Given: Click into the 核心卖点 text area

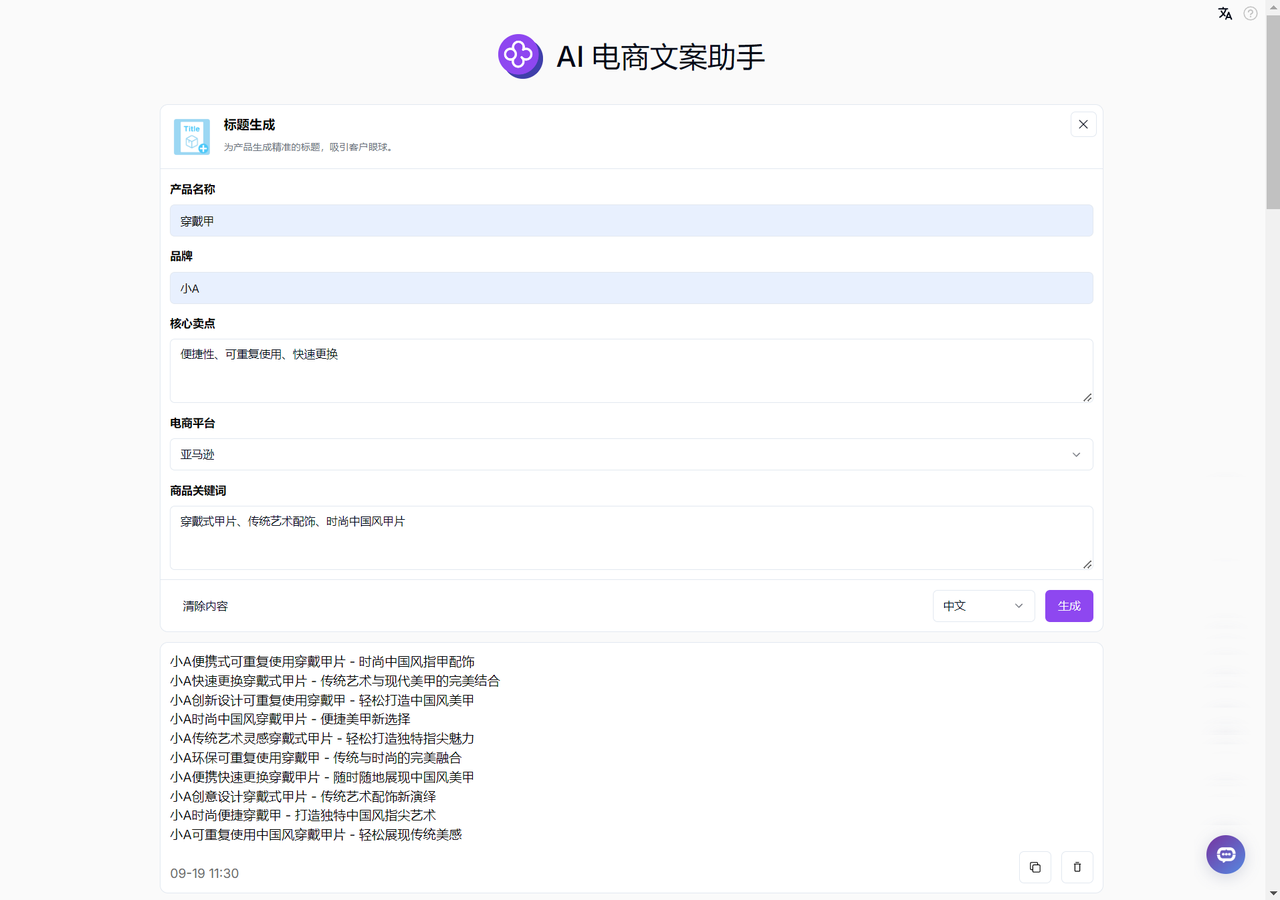Looking at the screenshot, I should point(631,371).
